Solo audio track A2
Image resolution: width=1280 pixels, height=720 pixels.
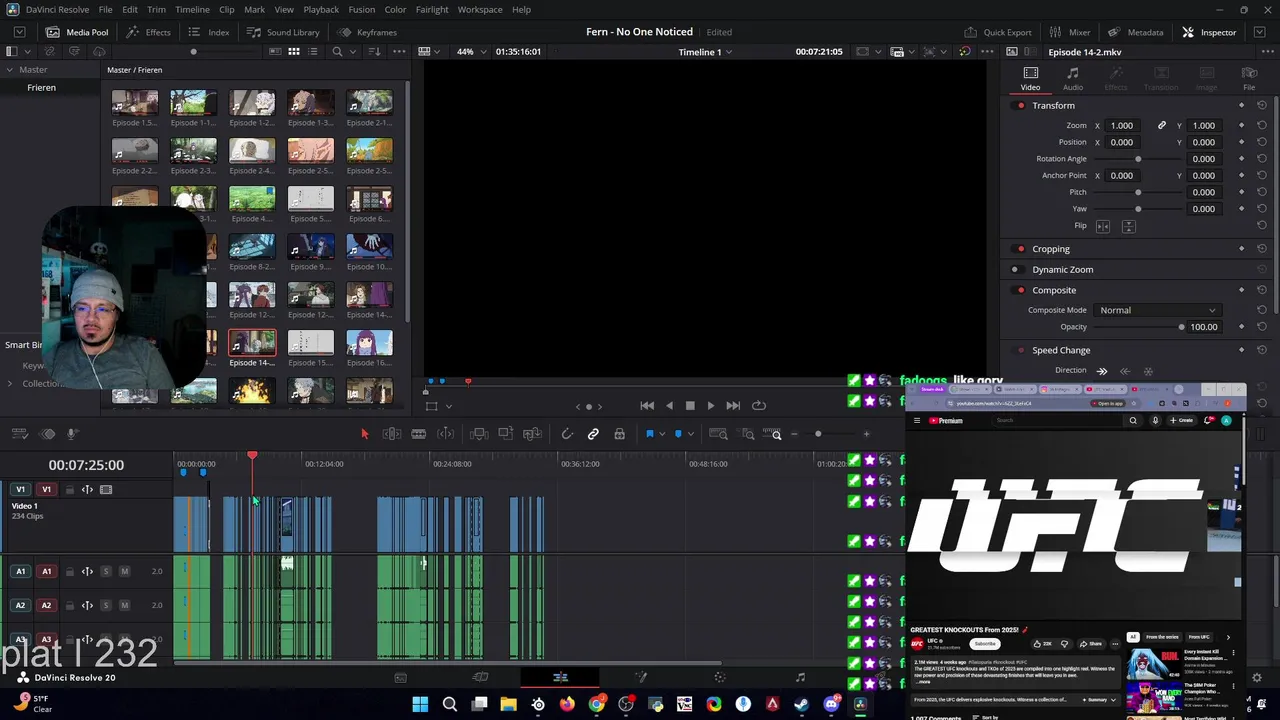[x=106, y=606]
